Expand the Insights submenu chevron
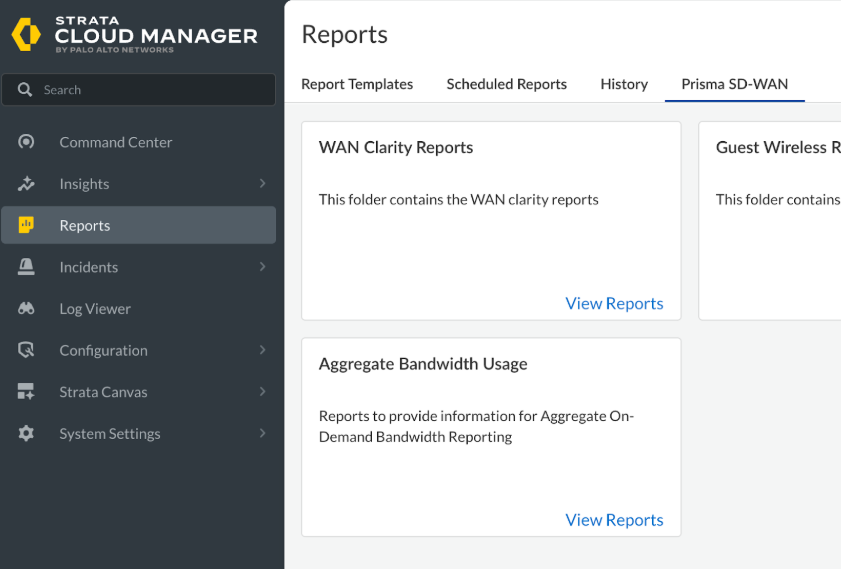 (x=262, y=184)
